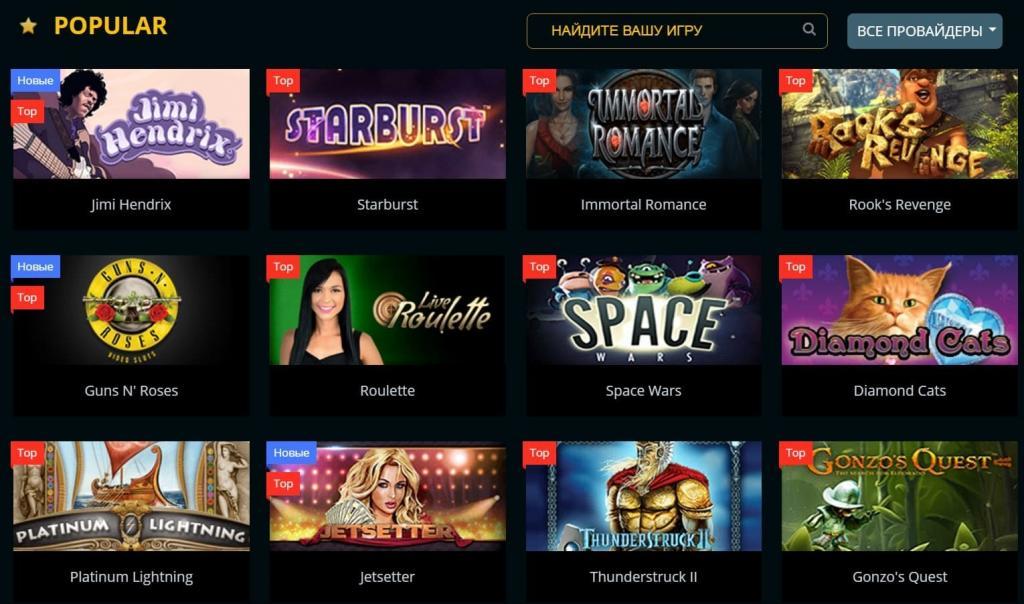Click the Новые badge on Jimi Hendrix
Image resolution: width=1024 pixels, height=604 pixels.
(x=35, y=81)
